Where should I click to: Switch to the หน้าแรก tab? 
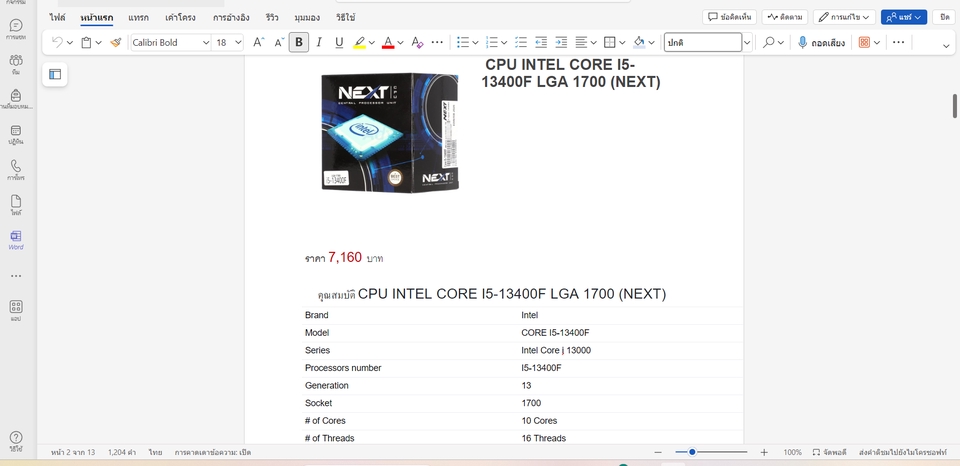[97, 17]
